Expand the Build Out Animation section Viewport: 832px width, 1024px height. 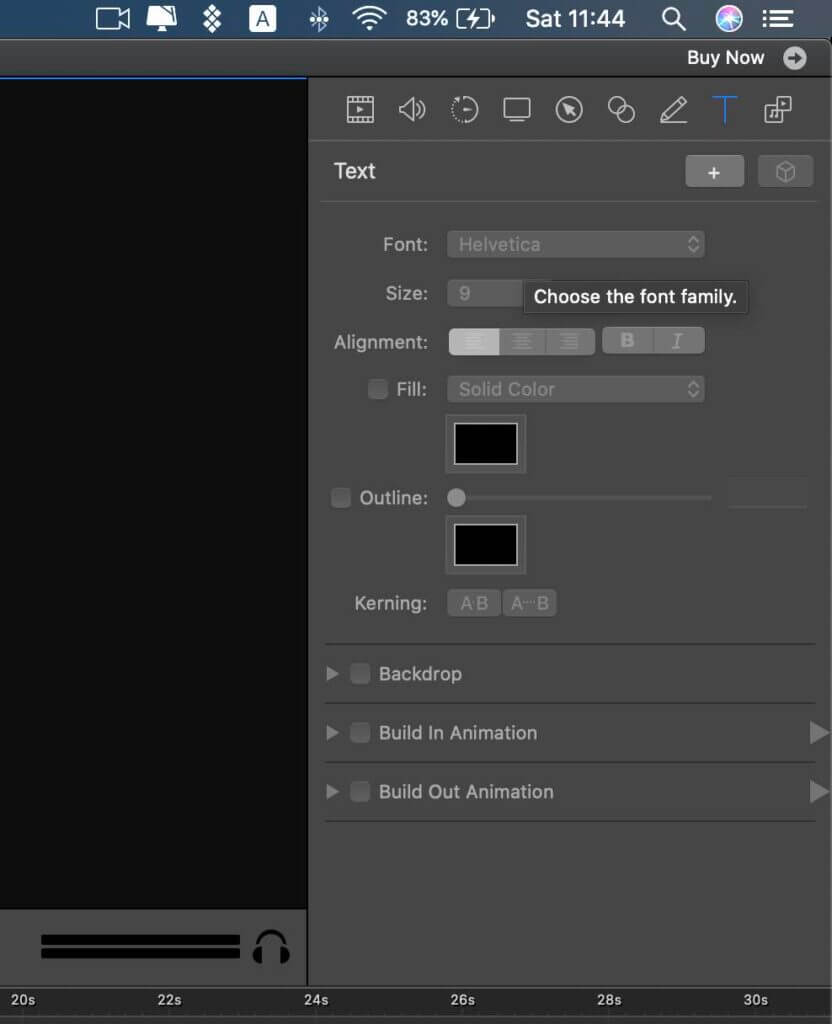pyautogui.click(x=332, y=792)
